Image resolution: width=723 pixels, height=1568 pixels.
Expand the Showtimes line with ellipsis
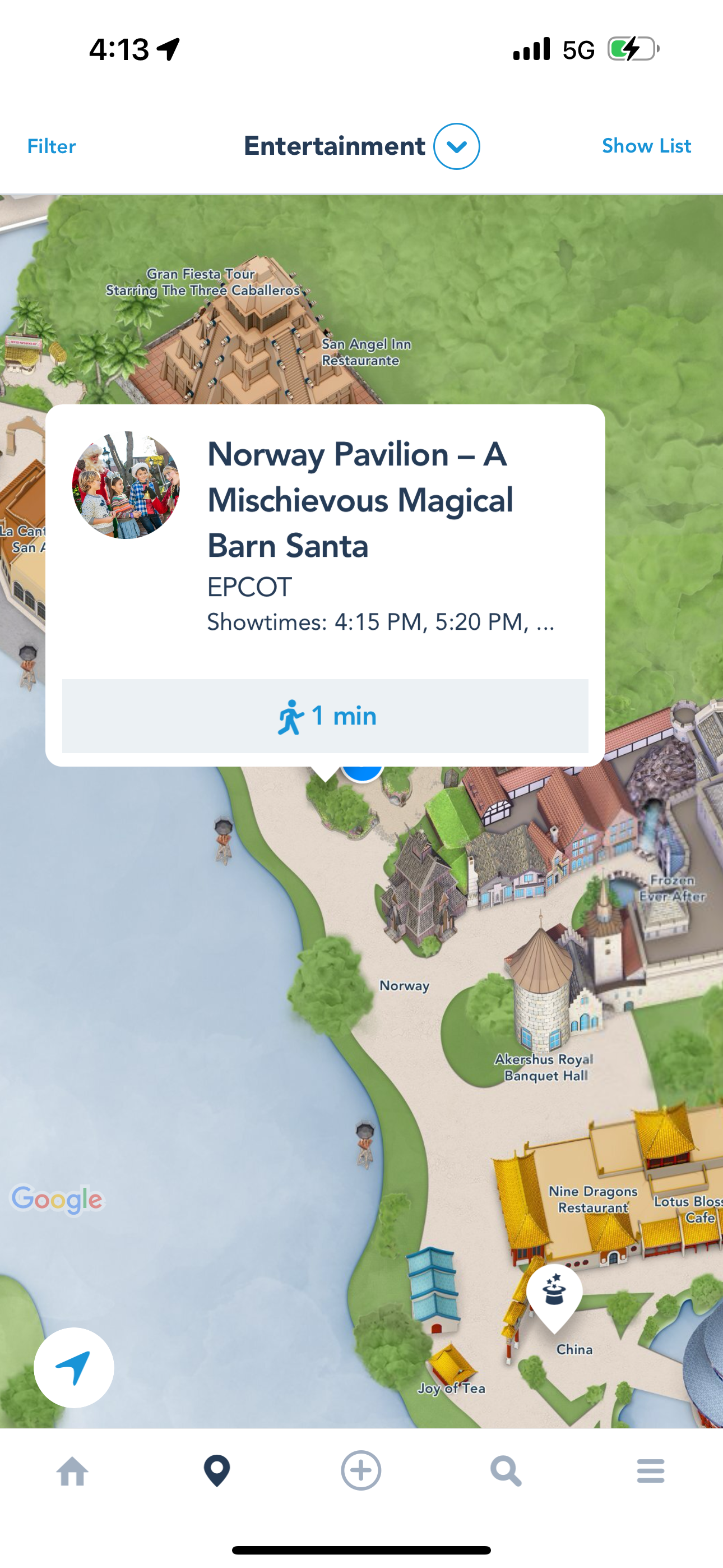(381, 622)
